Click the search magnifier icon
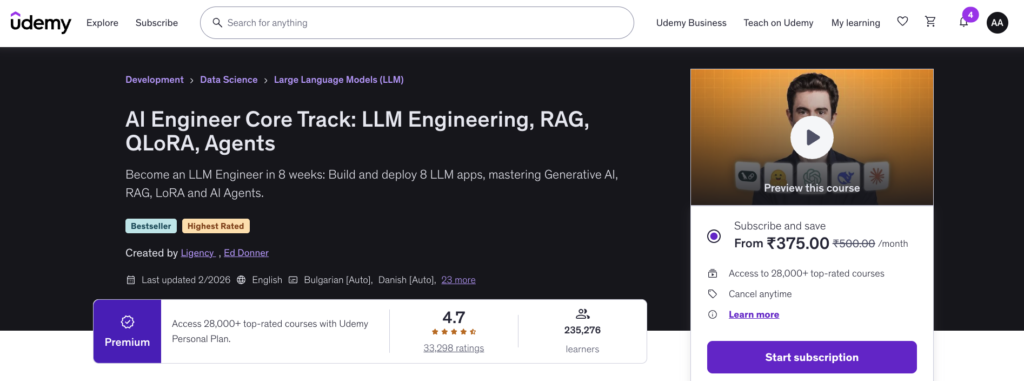The width and height of the screenshot is (1024, 381). click(x=217, y=23)
